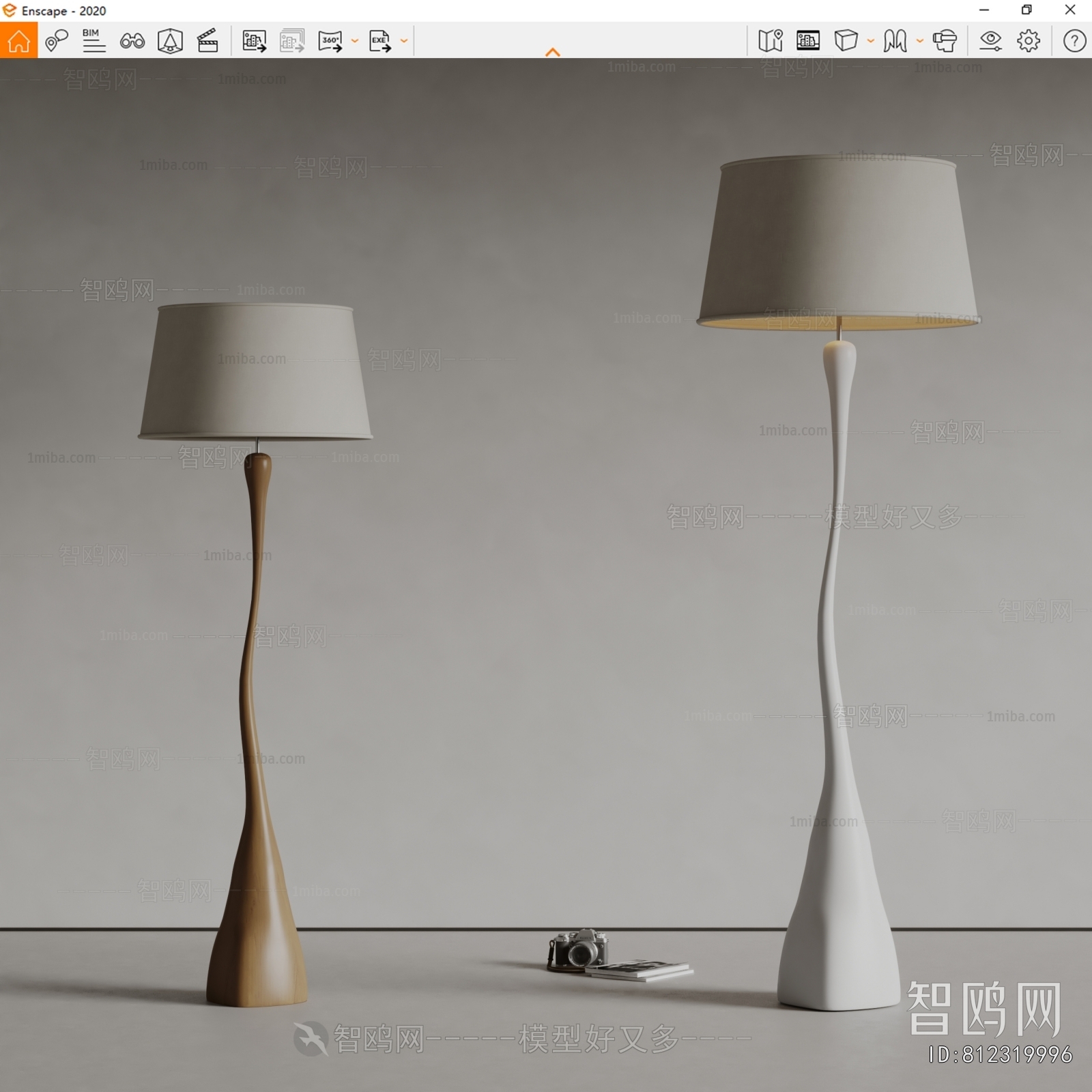The width and height of the screenshot is (1092, 1092).
Task: Toggle the safe frame building icon
Action: click(808, 41)
